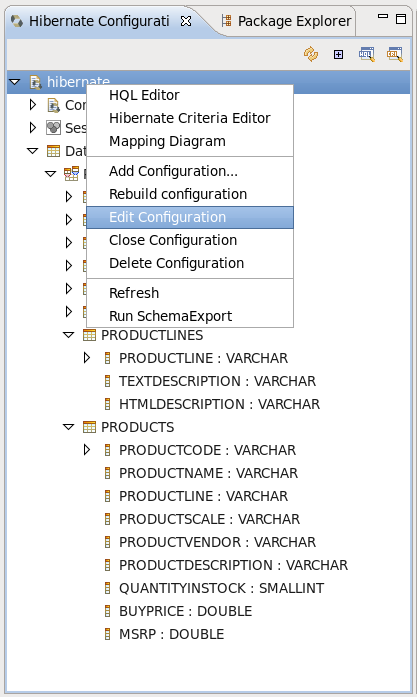Click the expand-all plus toolbar icon

pyautogui.click(x=338, y=54)
